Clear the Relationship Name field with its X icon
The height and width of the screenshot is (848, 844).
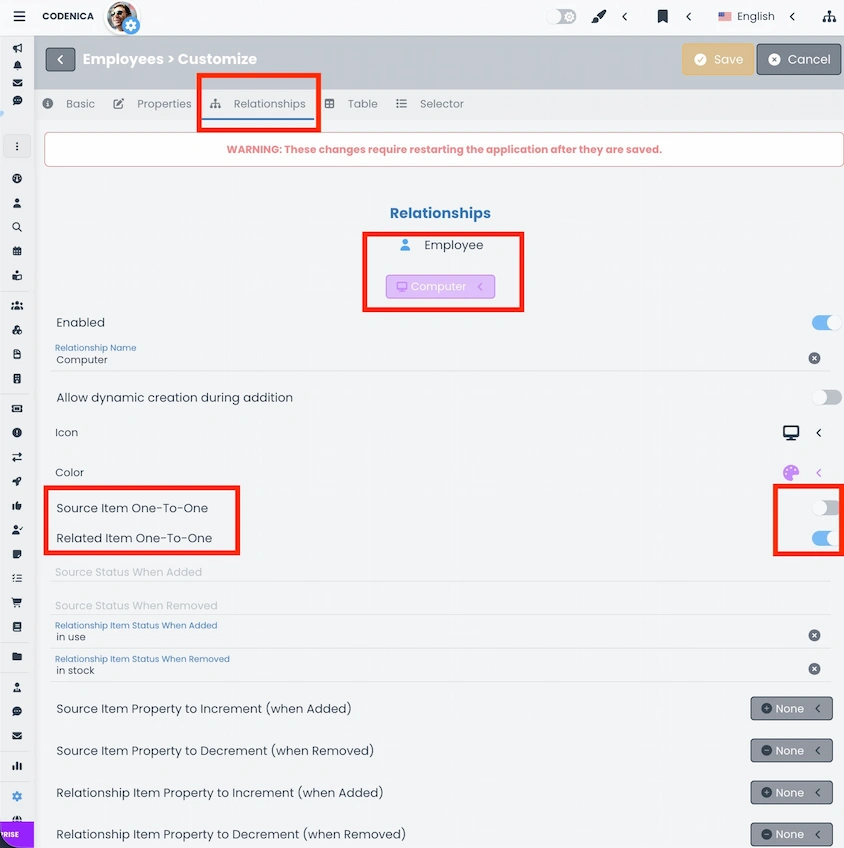pos(814,356)
